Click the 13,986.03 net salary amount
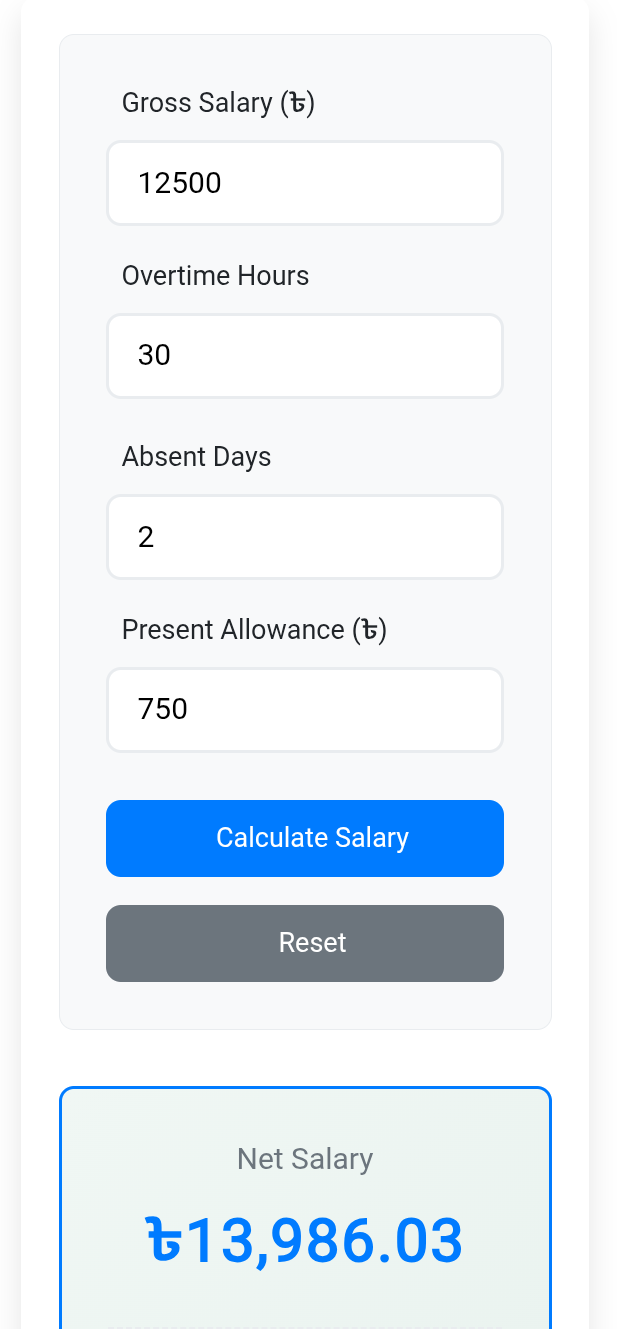This screenshot has height=1329, width=617. [x=325, y=1241]
